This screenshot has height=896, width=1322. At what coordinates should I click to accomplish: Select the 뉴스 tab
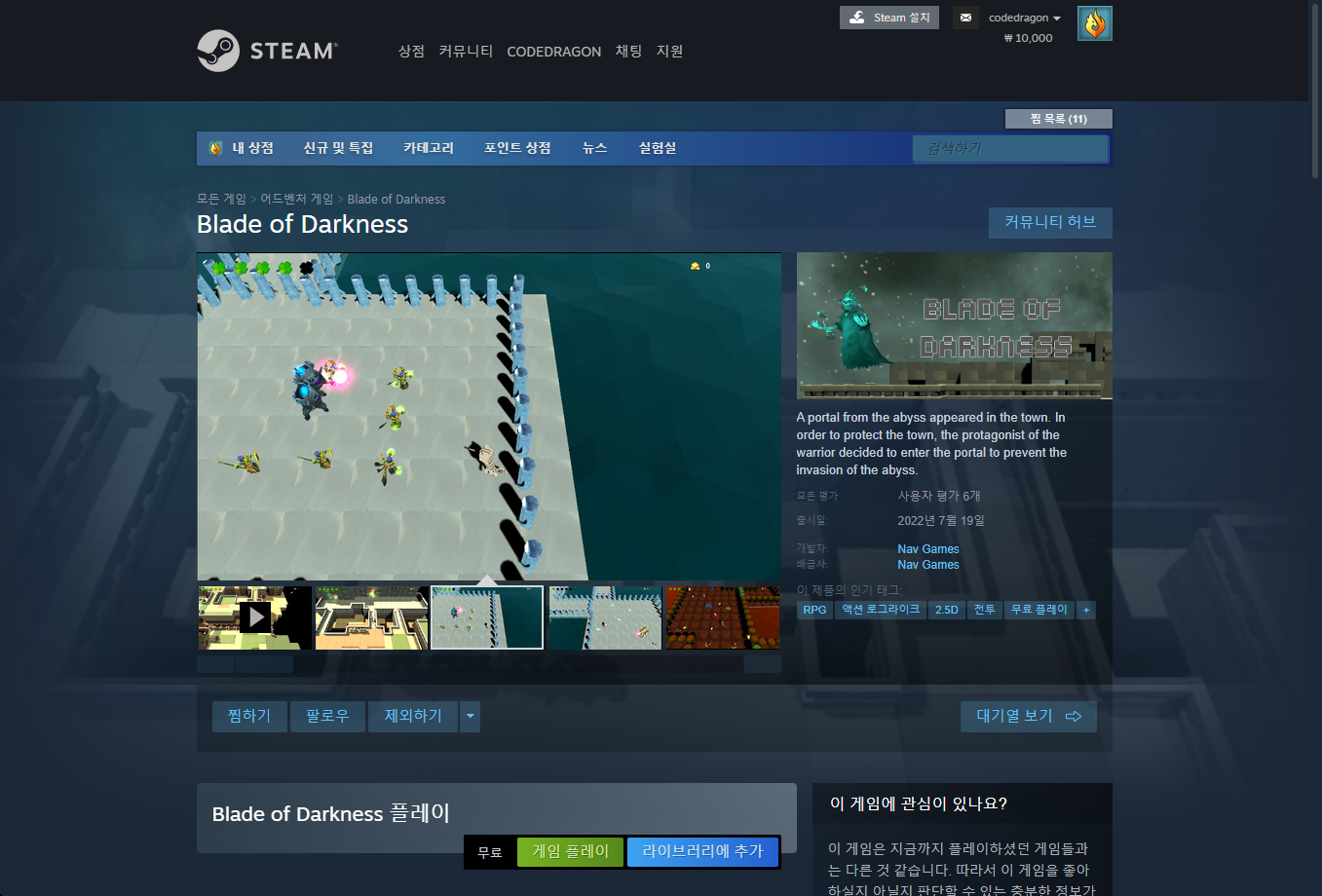coord(594,148)
